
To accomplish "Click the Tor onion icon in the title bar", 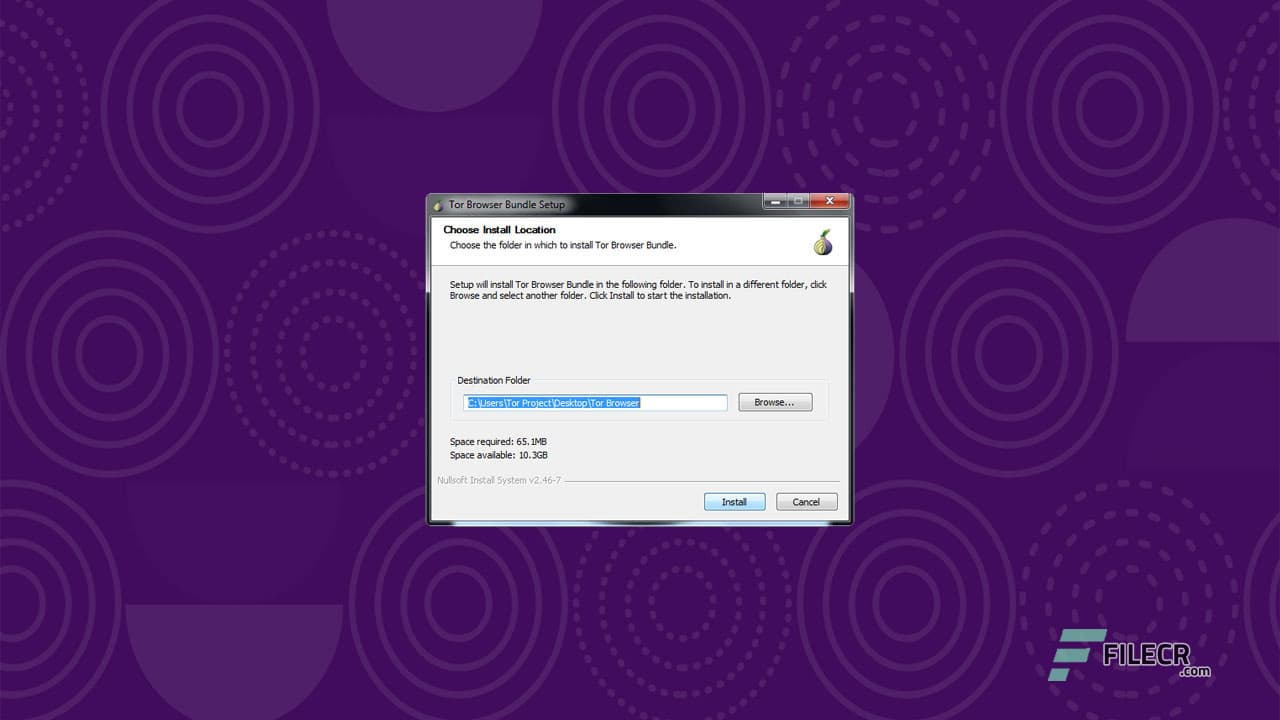I will pyautogui.click(x=437, y=204).
